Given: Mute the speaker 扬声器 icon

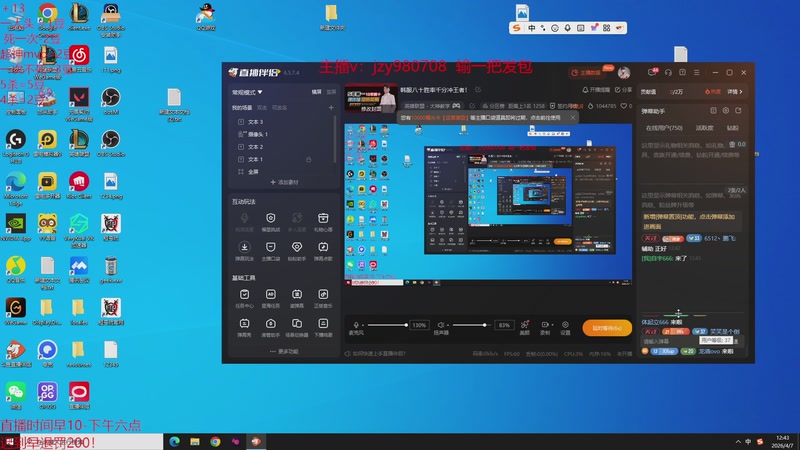Looking at the screenshot, I should coord(441,325).
